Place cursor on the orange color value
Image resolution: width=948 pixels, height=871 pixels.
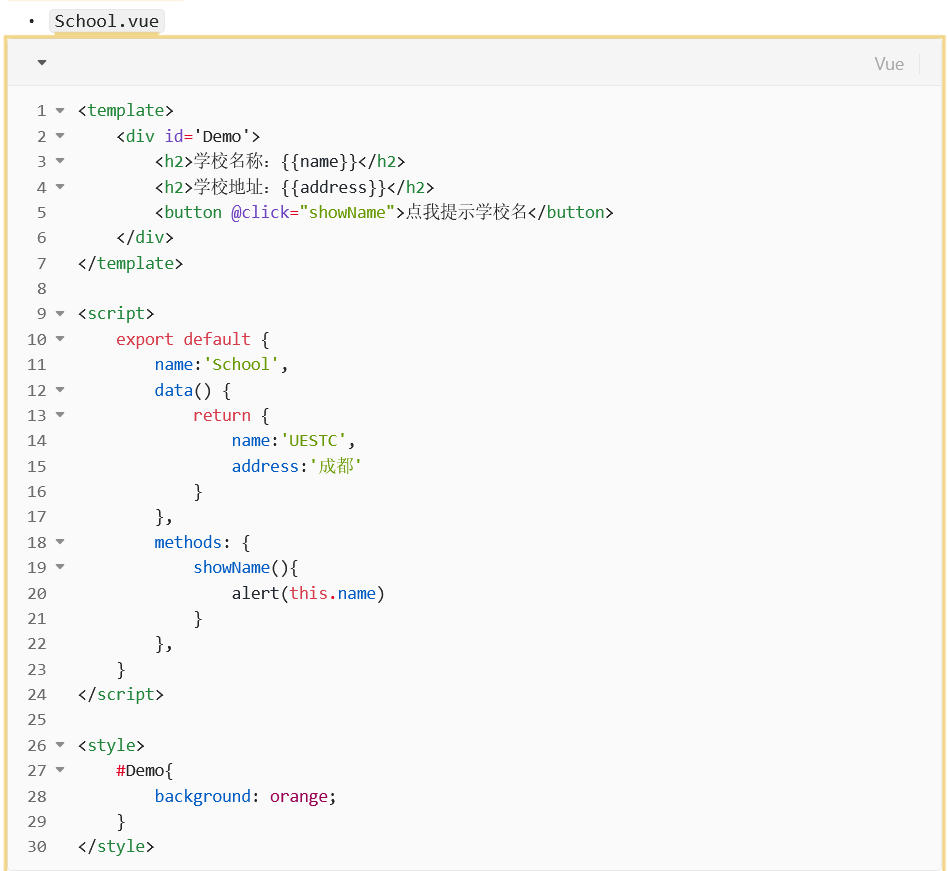point(298,796)
